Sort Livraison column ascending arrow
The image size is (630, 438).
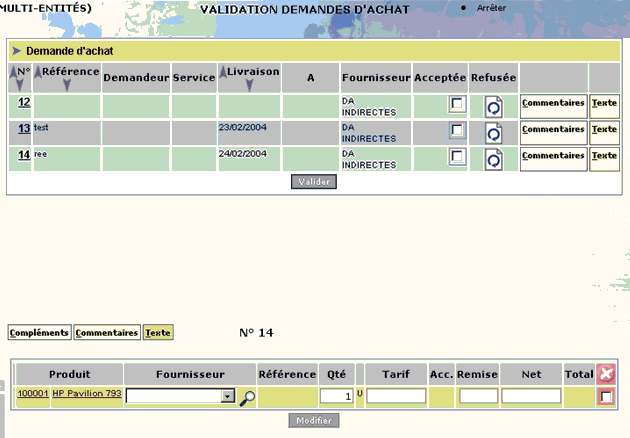pos(223,72)
